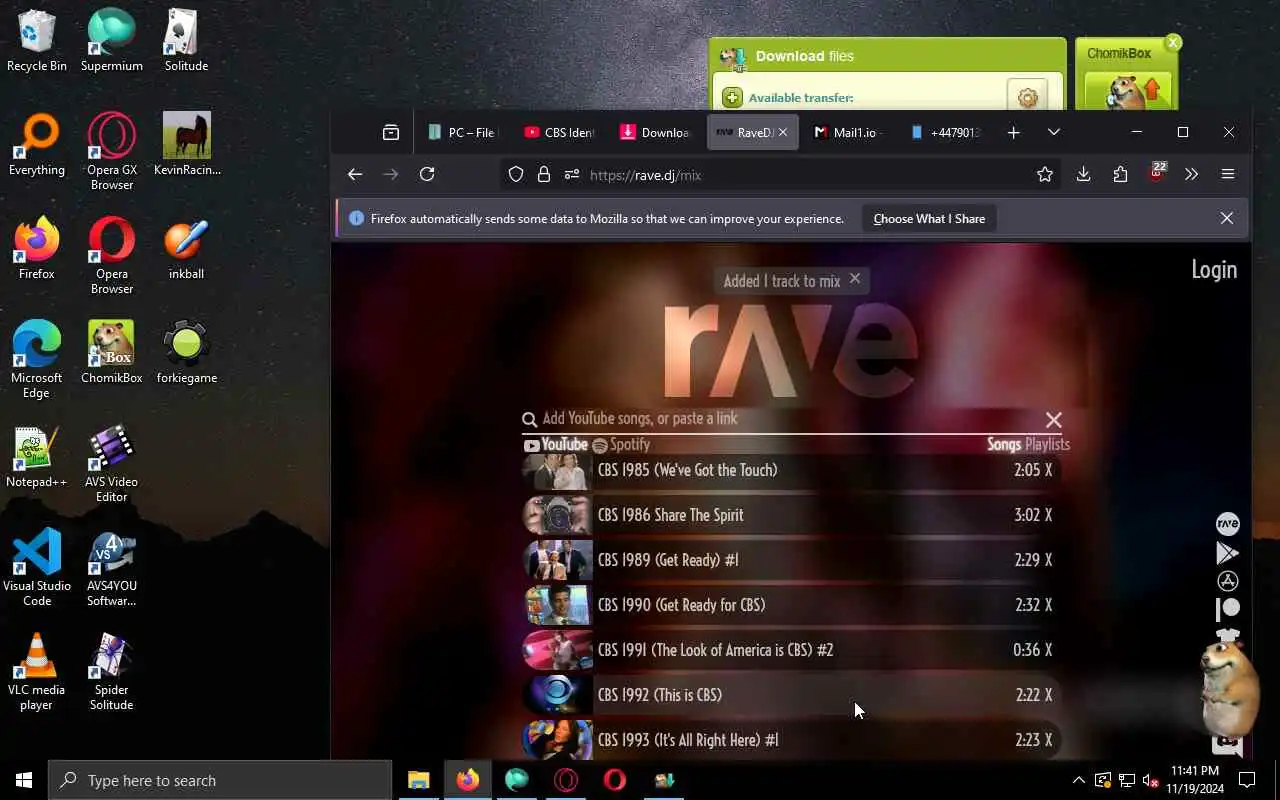This screenshot has width=1280, height=800.
Task: Switch the search filter to Songs
Action: point(1004,444)
